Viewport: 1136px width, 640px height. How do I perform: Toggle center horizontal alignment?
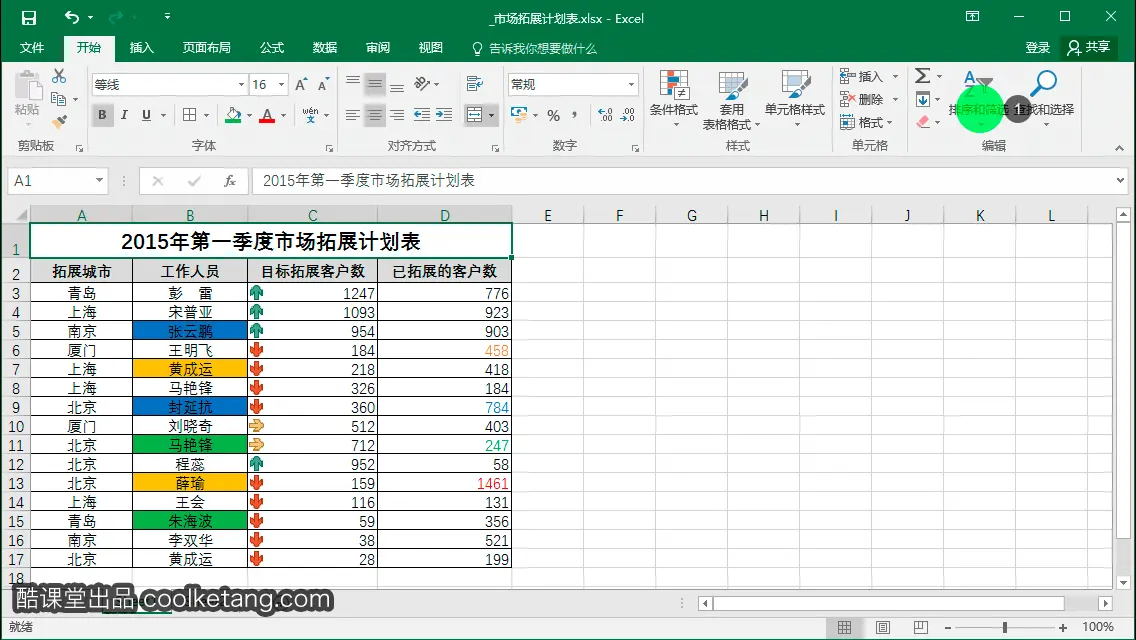[375, 115]
